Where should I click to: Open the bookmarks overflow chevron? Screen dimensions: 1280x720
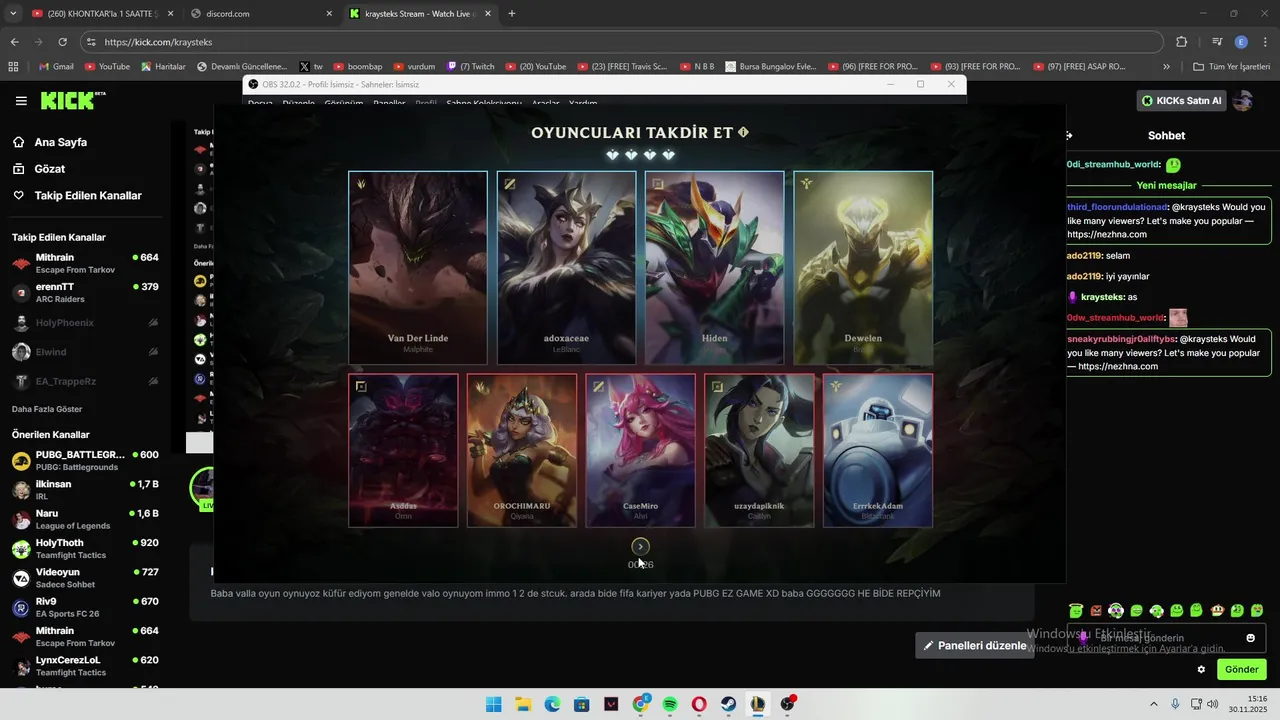1166,67
